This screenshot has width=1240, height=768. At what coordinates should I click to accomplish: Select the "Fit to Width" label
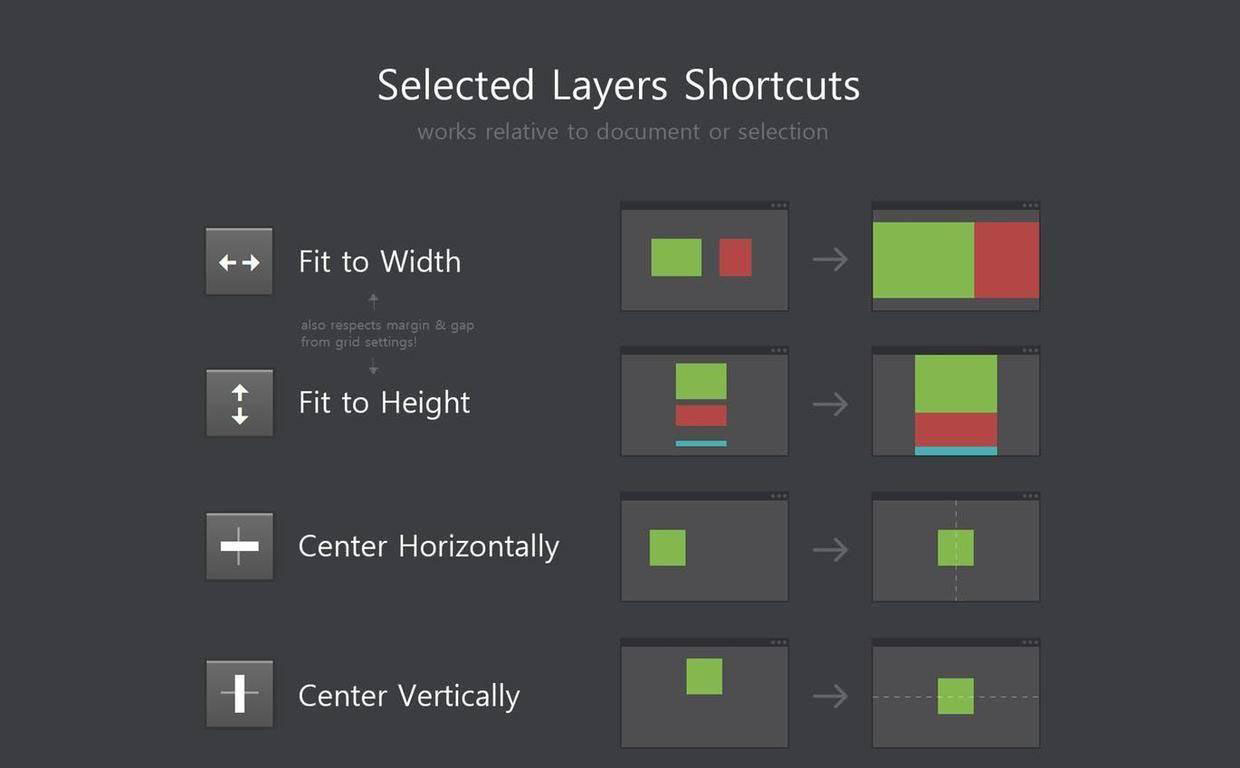380,262
